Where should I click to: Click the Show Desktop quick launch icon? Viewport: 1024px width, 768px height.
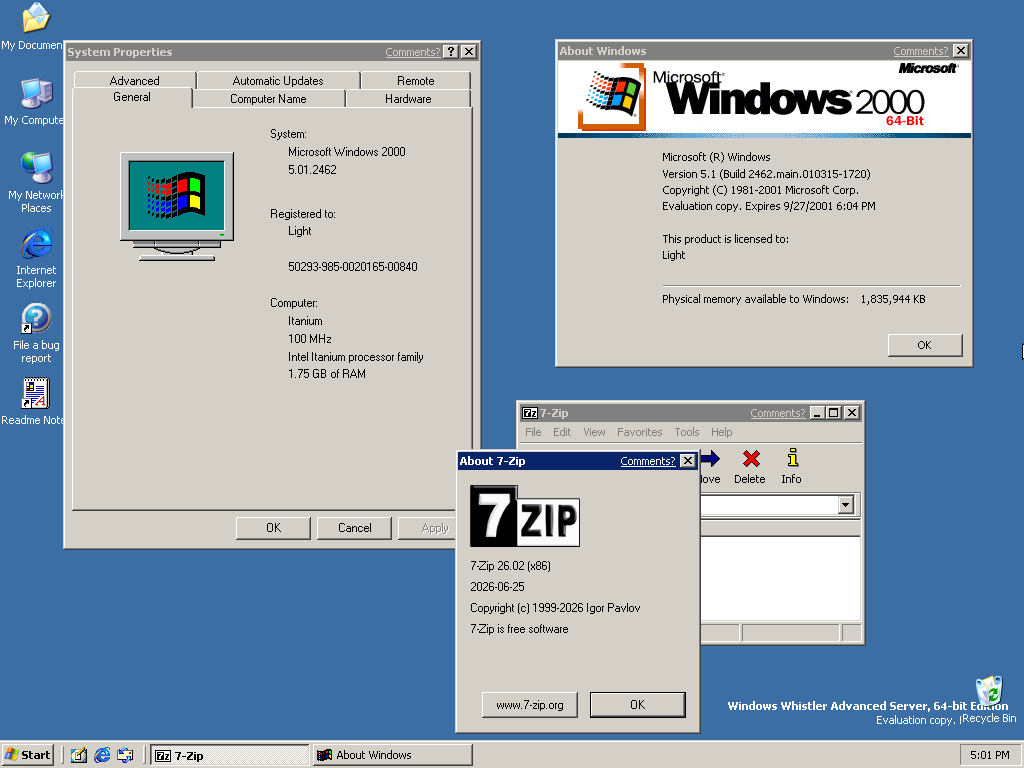click(79, 755)
